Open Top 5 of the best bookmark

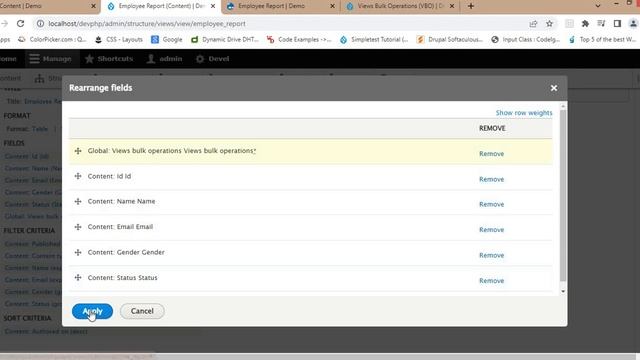click(x=602, y=40)
